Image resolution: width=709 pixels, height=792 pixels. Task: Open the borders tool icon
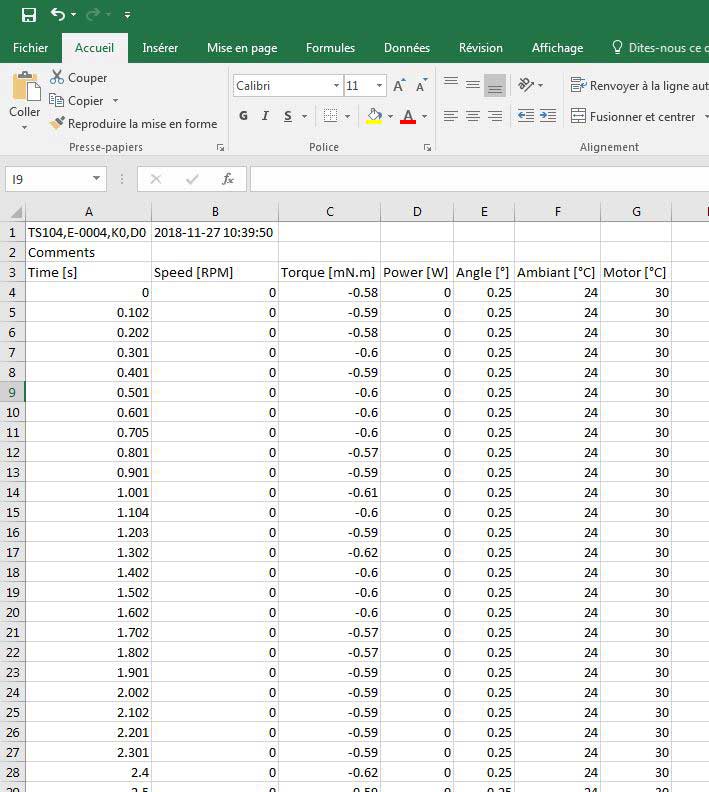click(x=331, y=117)
